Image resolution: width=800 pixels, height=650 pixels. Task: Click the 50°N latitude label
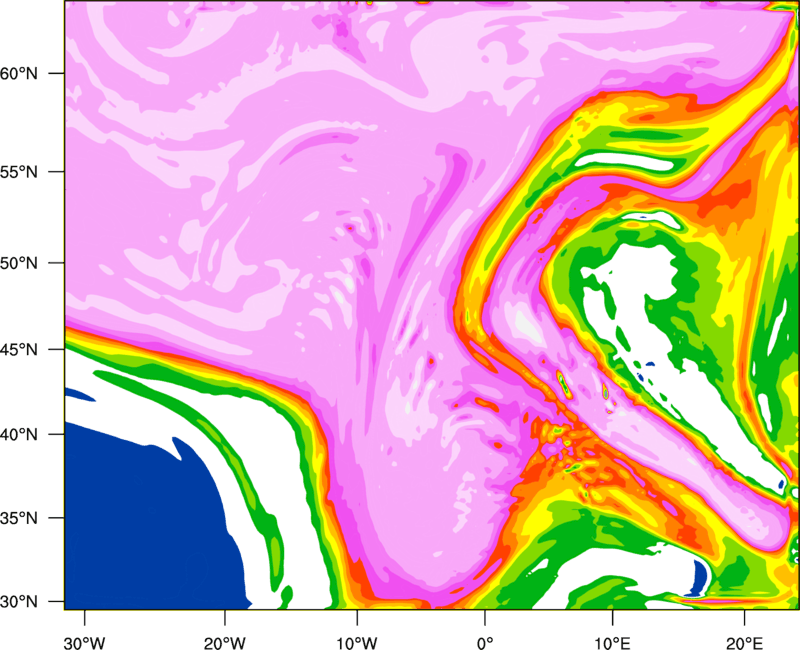(x=19, y=263)
